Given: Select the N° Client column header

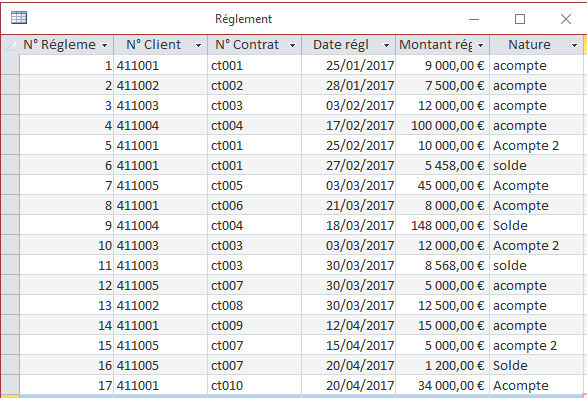Looking at the screenshot, I should pyautogui.click(x=161, y=45).
